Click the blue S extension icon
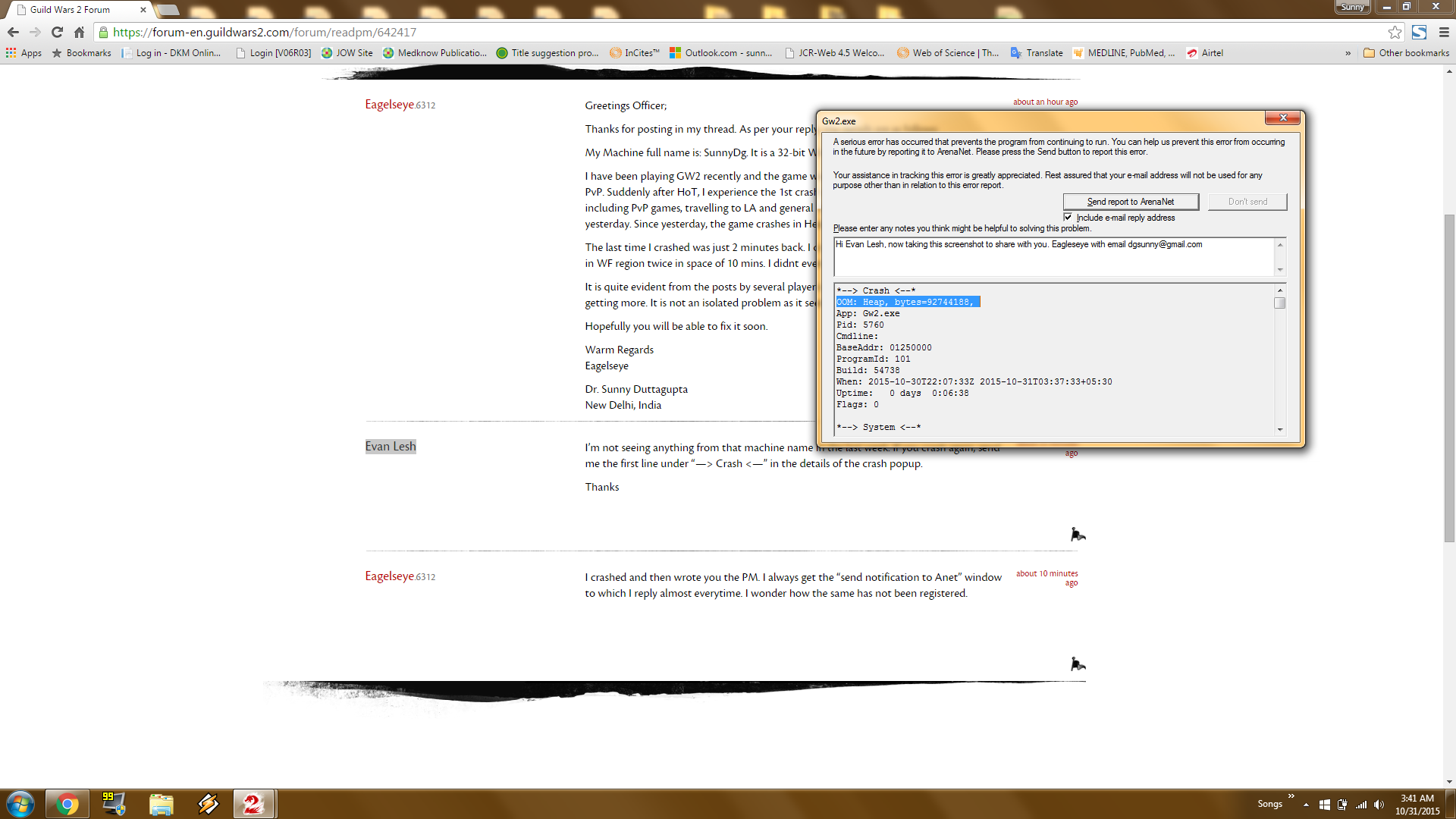The height and width of the screenshot is (819, 1456). [x=1419, y=32]
